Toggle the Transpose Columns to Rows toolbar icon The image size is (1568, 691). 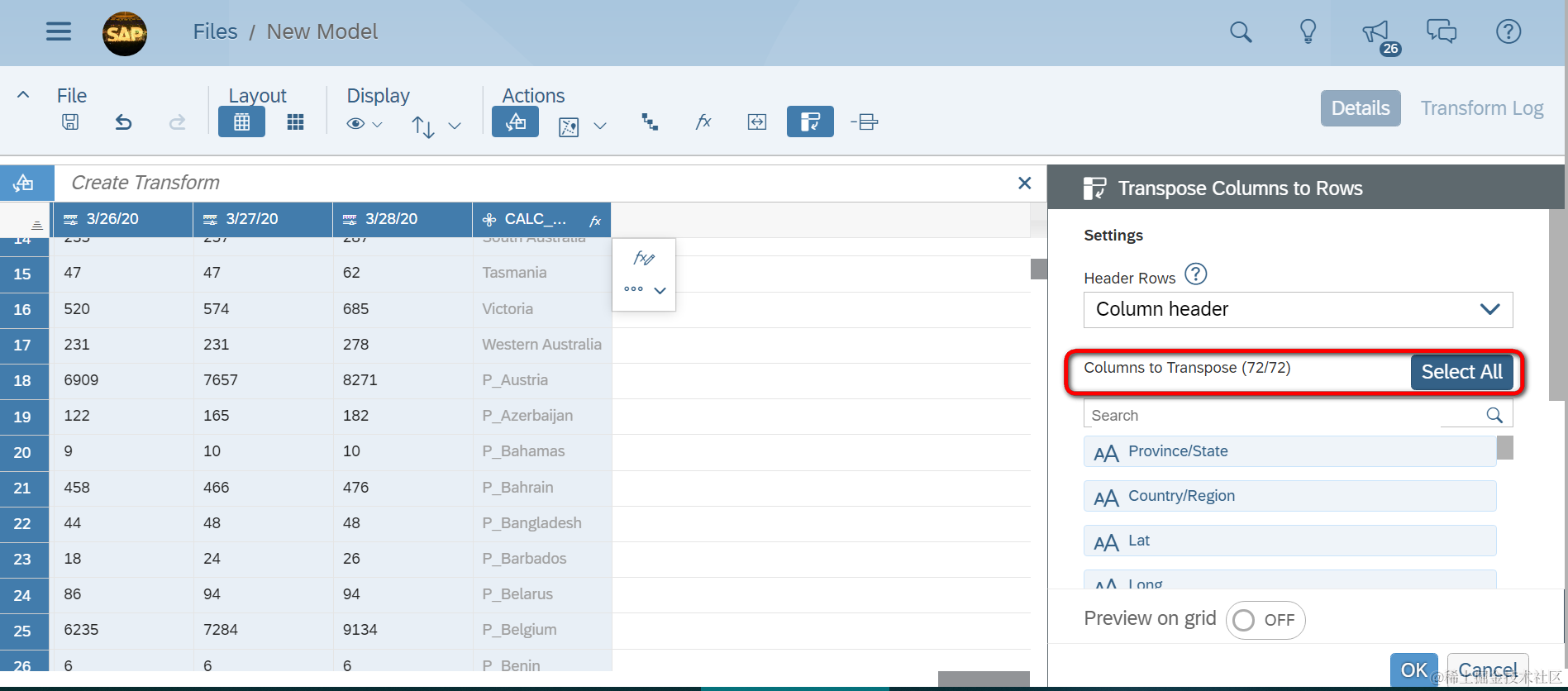(810, 122)
